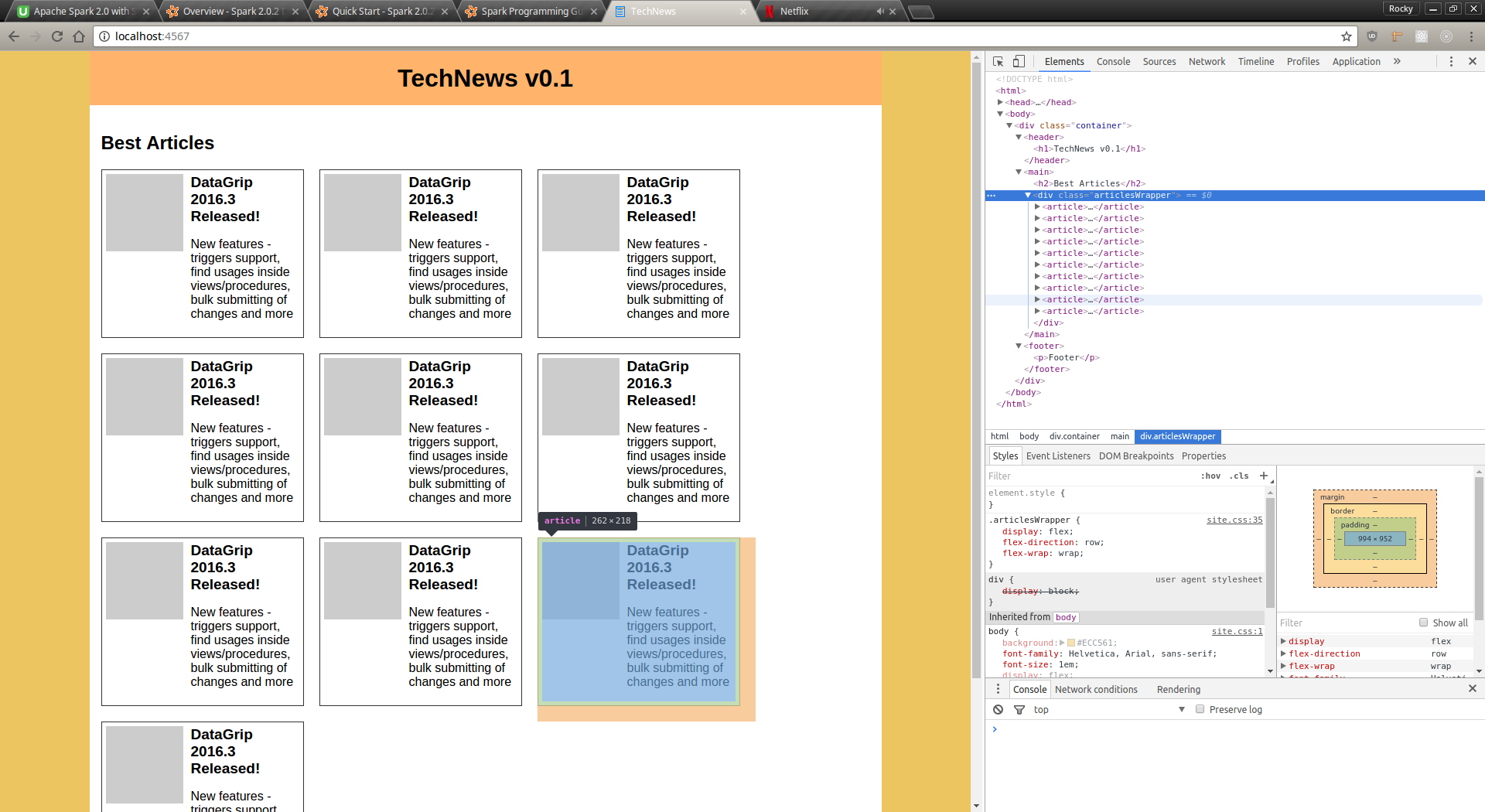
Task: Open the Properties sidebar tab
Action: point(1203,455)
